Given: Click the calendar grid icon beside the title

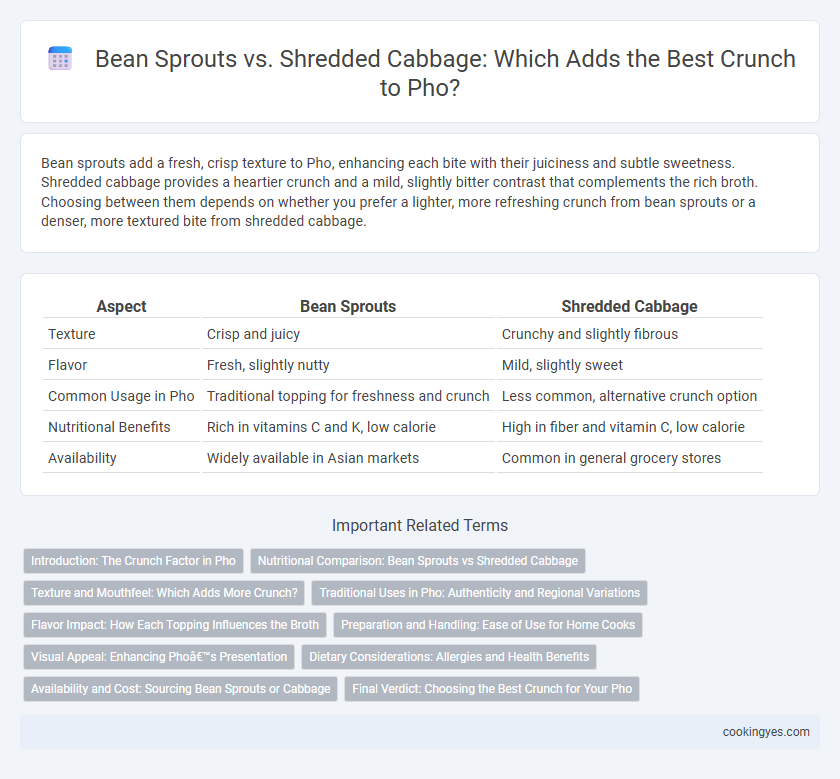Looking at the screenshot, I should coord(60,58).
